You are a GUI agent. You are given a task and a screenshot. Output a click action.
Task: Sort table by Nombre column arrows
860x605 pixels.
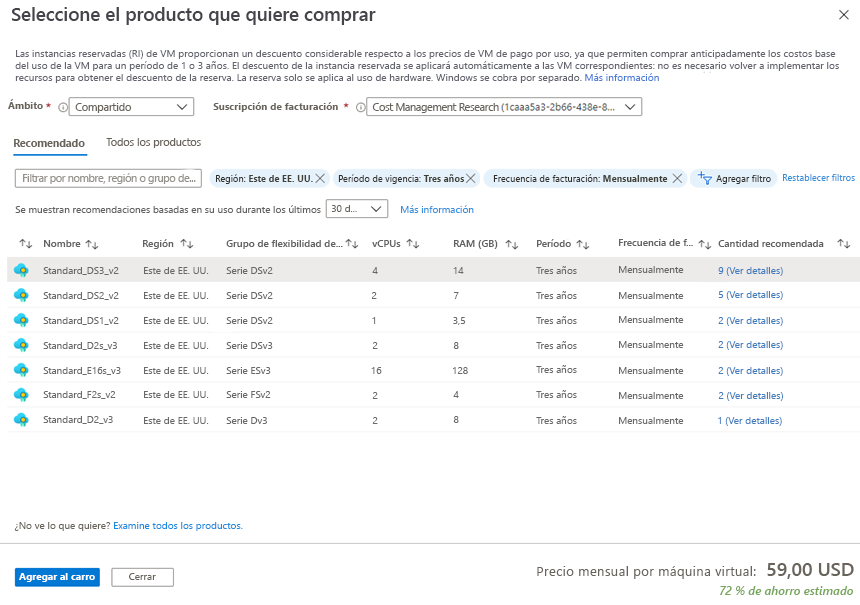click(92, 244)
